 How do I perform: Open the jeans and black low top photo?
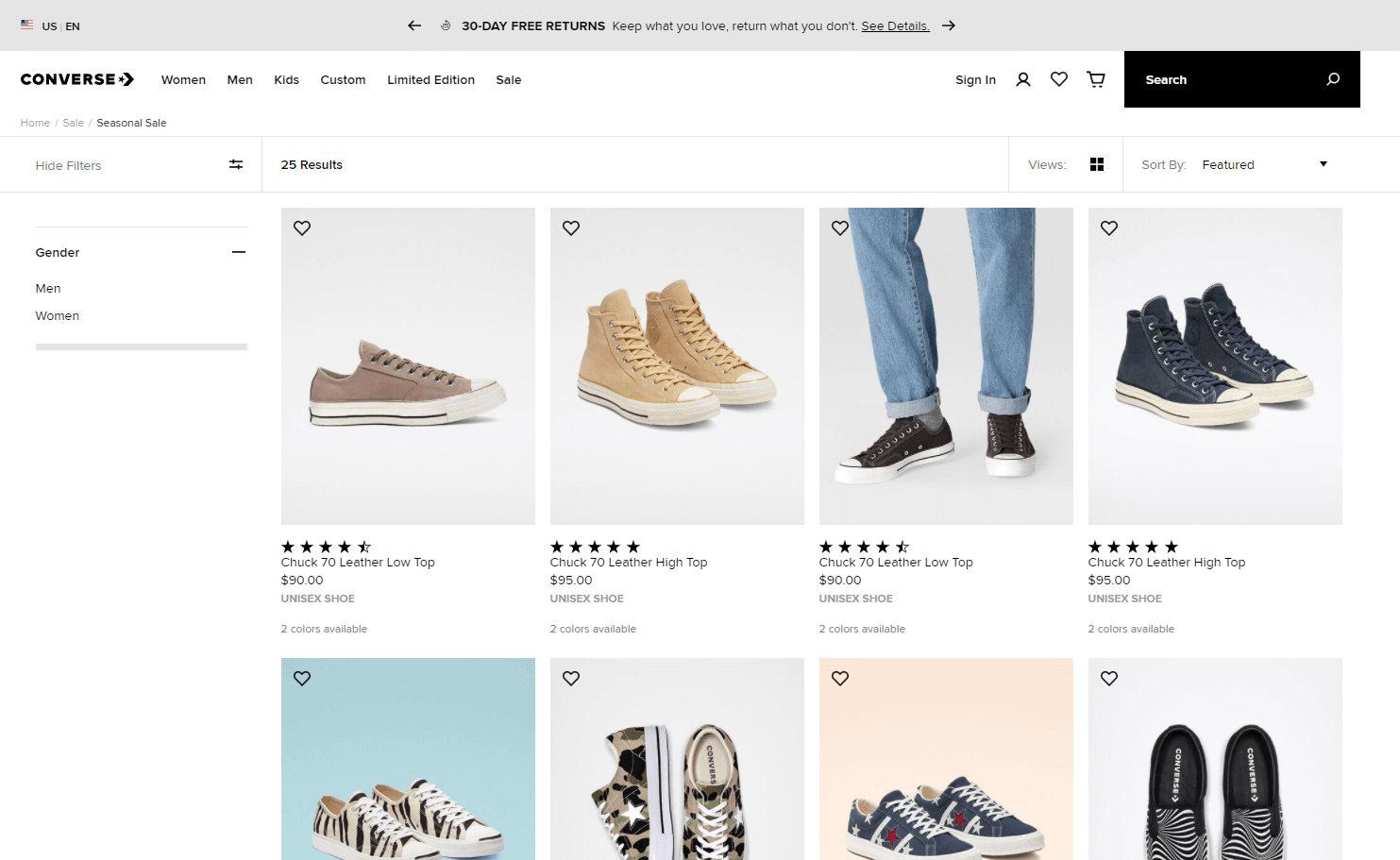click(946, 366)
